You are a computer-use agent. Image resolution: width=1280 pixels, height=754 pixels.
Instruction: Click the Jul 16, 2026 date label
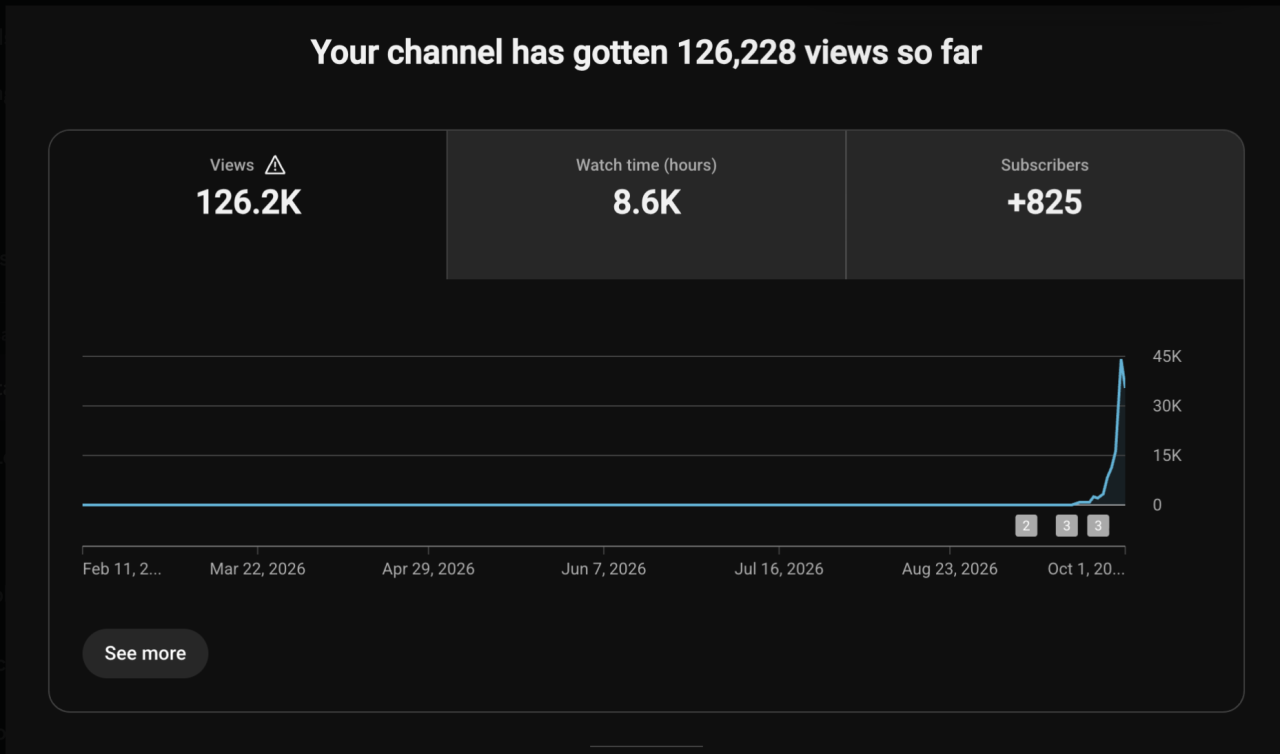(x=779, y=569)
